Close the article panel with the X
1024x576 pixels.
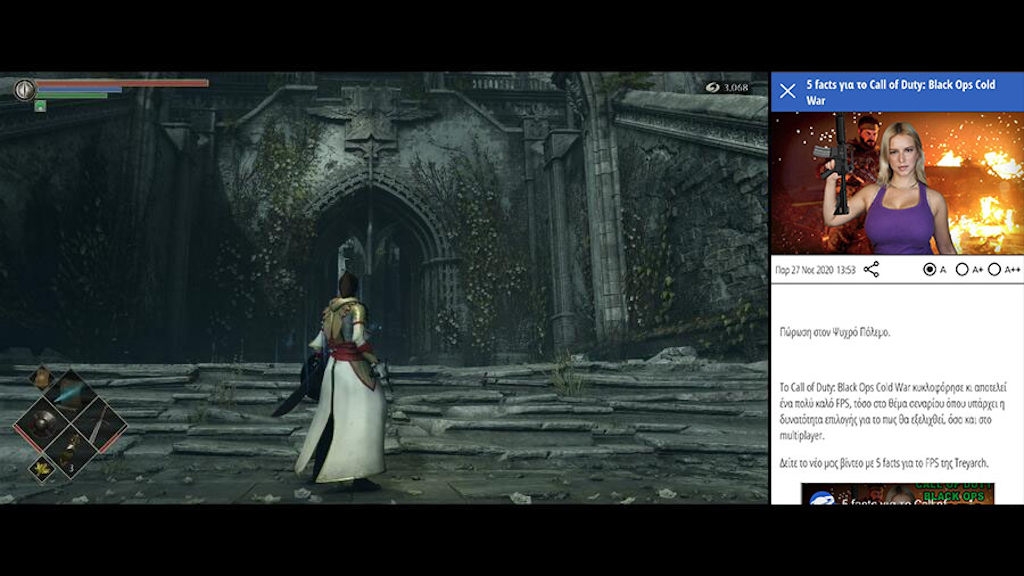787,91
